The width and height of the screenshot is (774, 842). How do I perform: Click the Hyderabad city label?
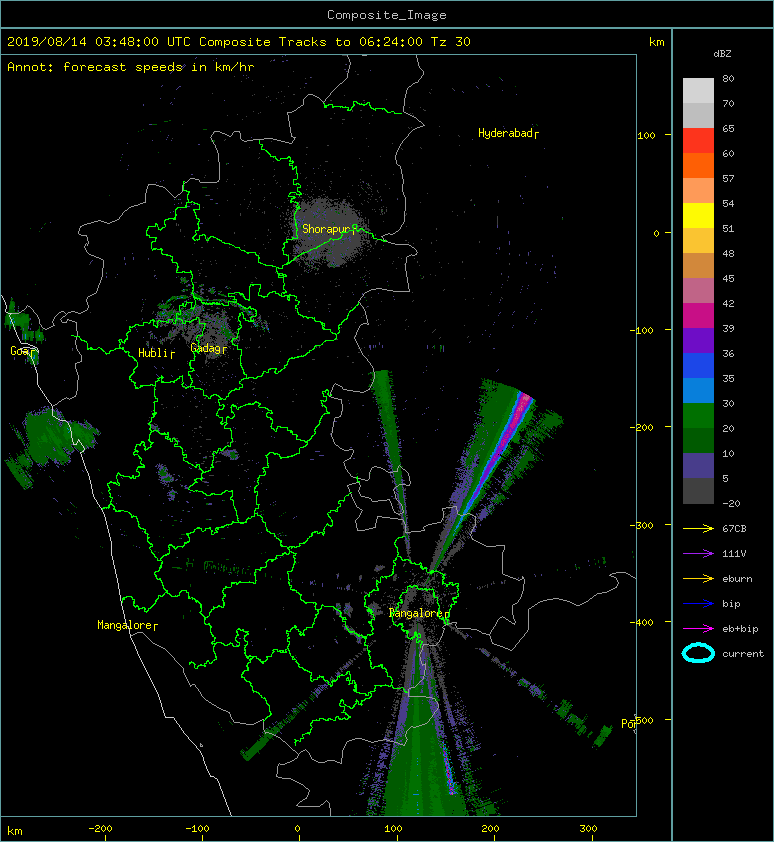tap(505, 133)
